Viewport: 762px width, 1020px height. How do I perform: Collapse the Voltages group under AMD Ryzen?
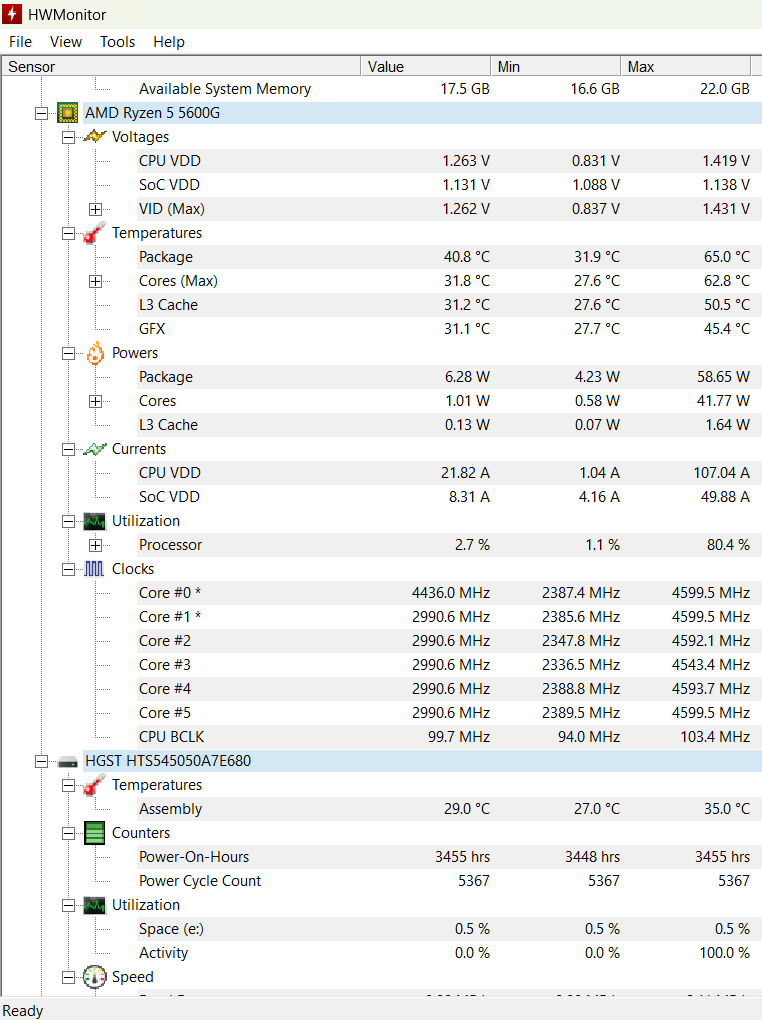click(x=68, y=137)
